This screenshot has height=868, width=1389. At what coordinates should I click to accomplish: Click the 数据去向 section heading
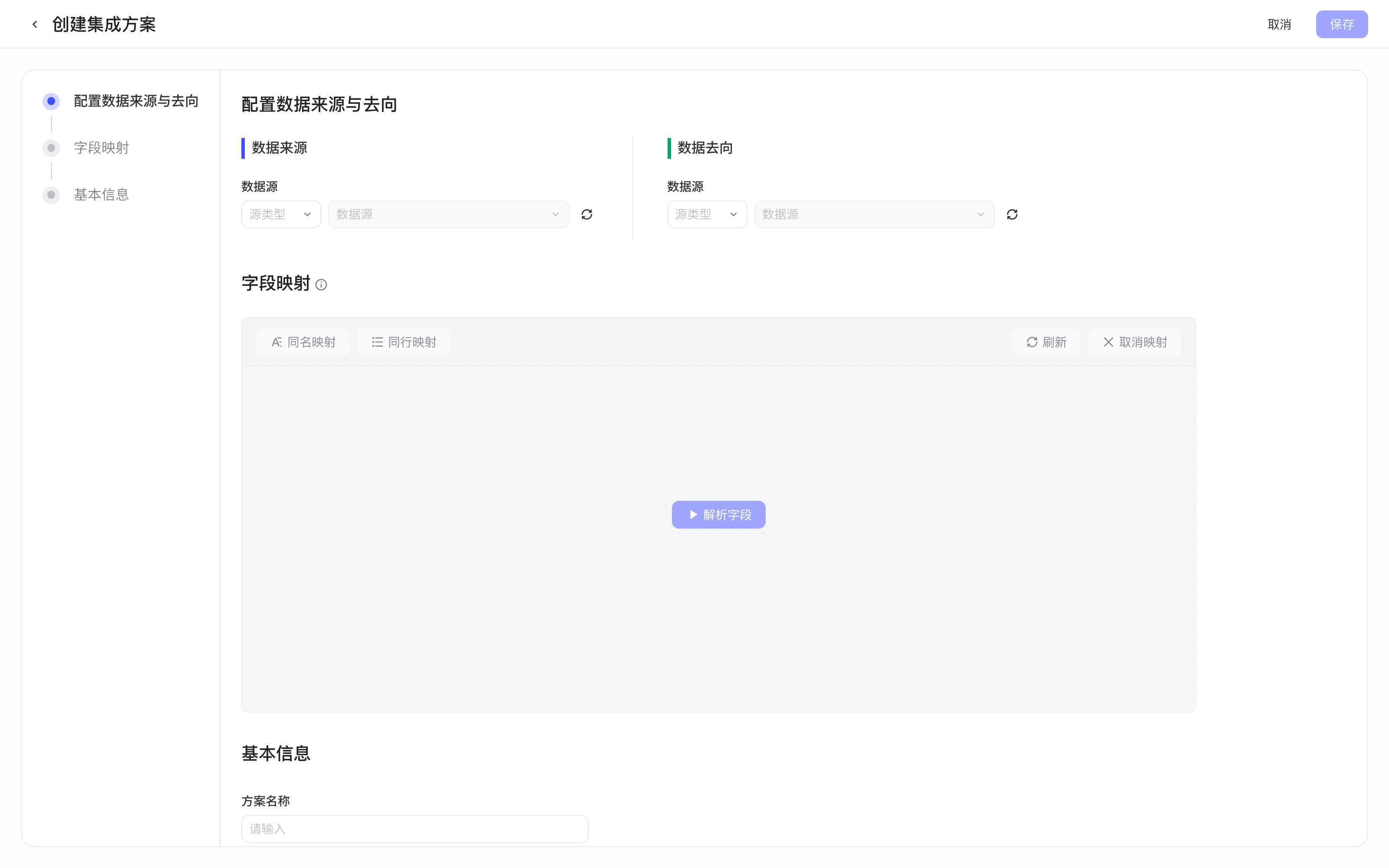pos(705,148)
